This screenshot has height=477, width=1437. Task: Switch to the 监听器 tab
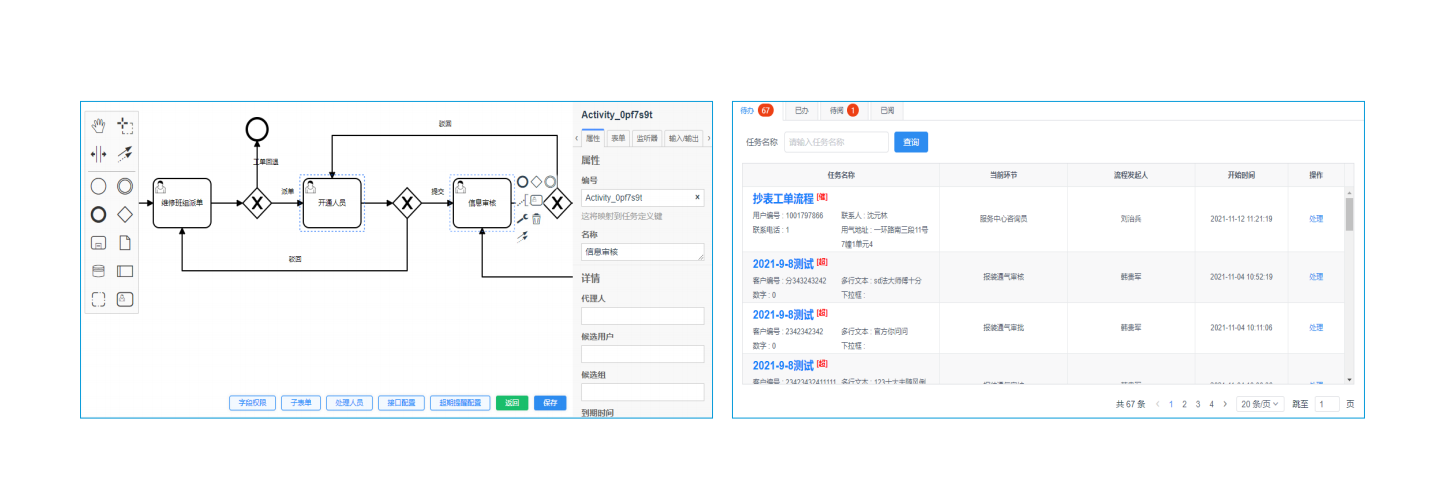(x=646, y=138)
